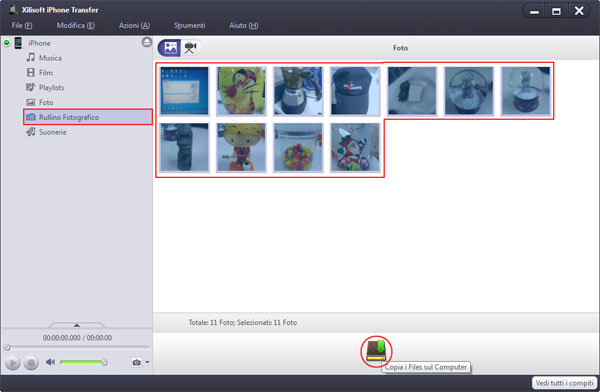Select the white plate photo thumbnail
This screenshot has height=392, width=600.
(412, 91)
